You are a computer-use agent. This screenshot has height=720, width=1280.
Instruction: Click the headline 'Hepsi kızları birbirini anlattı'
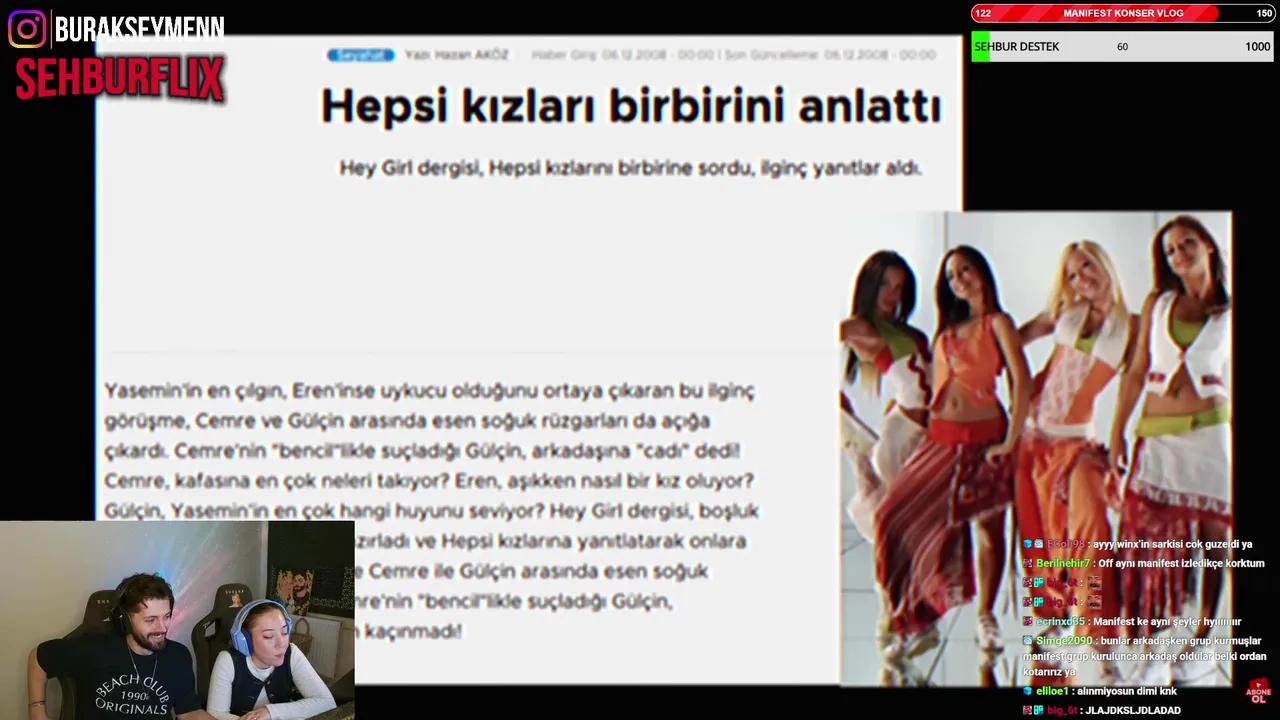(x=630, y=106)
